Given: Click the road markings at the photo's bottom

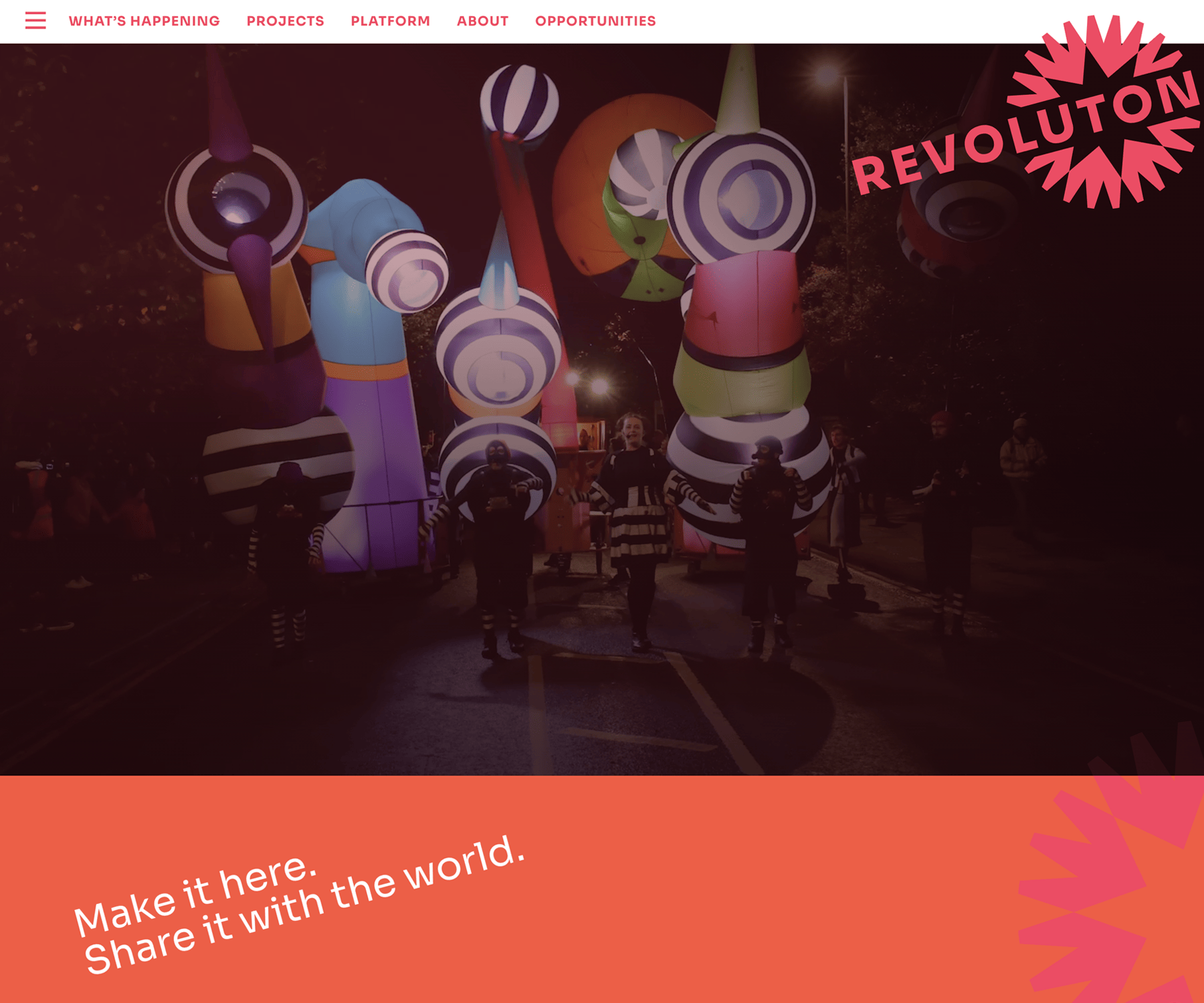Looking at the screenshot, I should tap(709, 709).
